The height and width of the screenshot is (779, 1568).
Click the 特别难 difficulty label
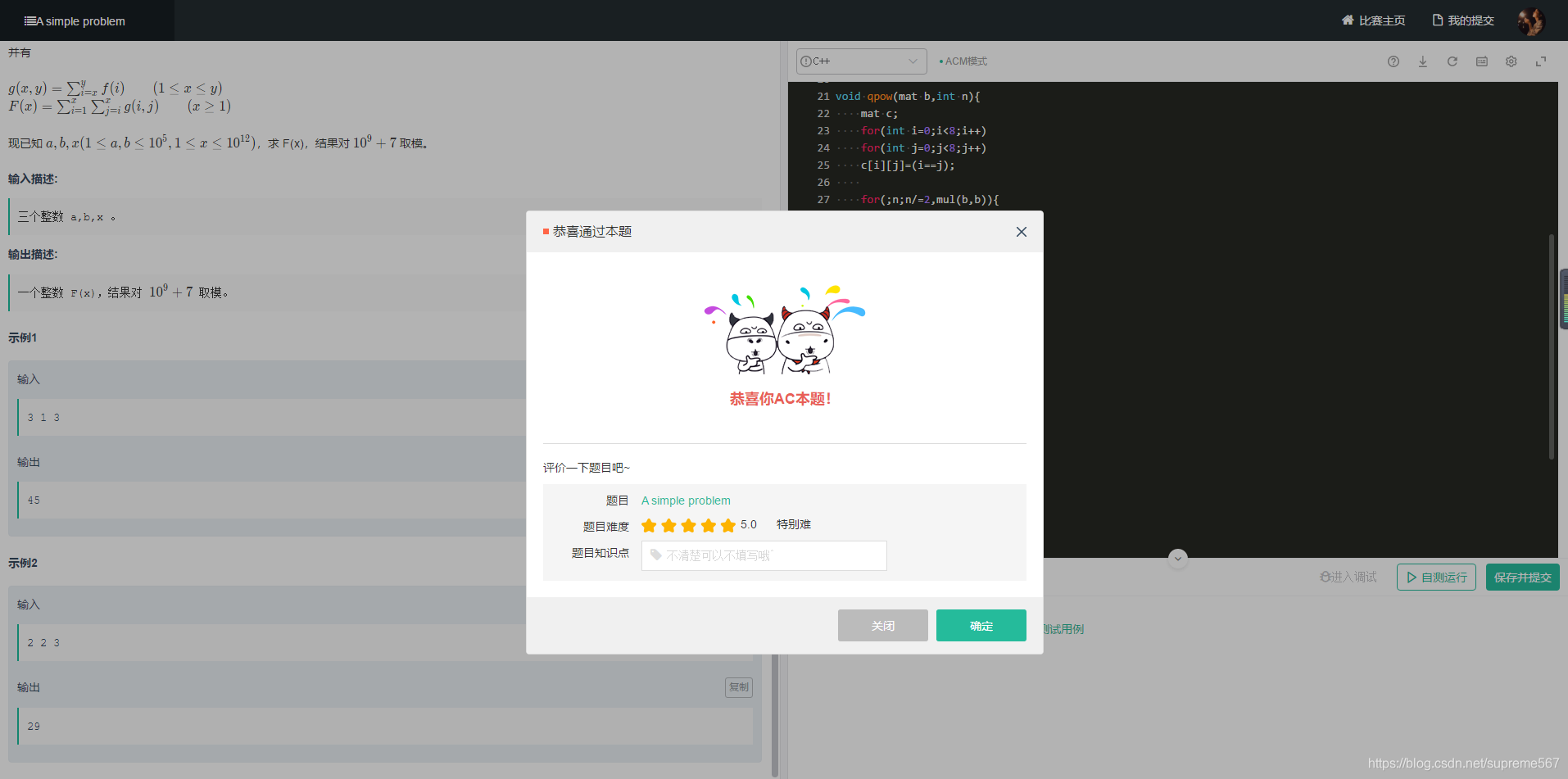[794, 524]
